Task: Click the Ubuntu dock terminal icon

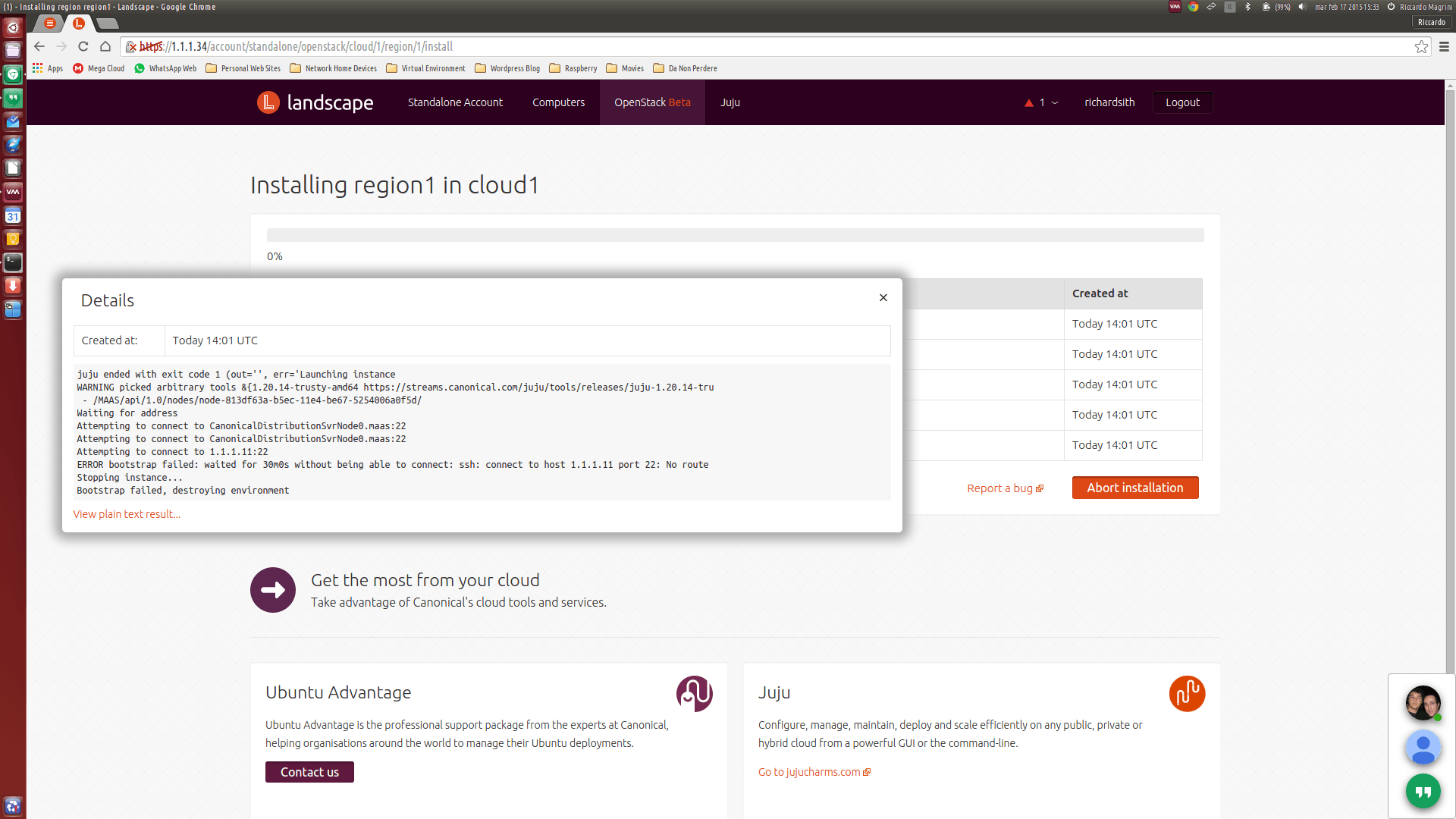Action: pos(12,263)
